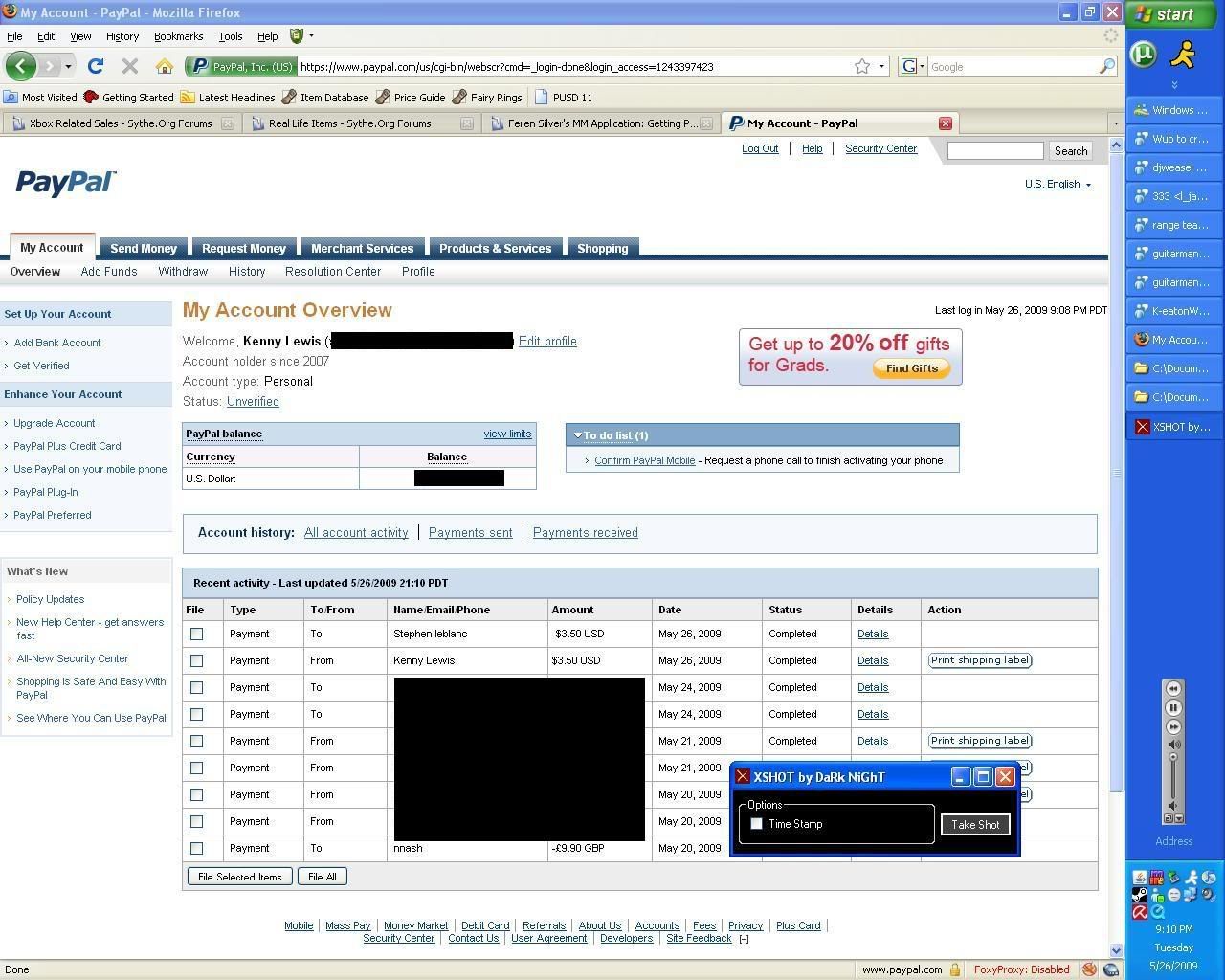Tick checkbox on first May 20, 2009 row
Image resolution: width=1225 pixels, height=980 pixels.
tap(197, 794)
